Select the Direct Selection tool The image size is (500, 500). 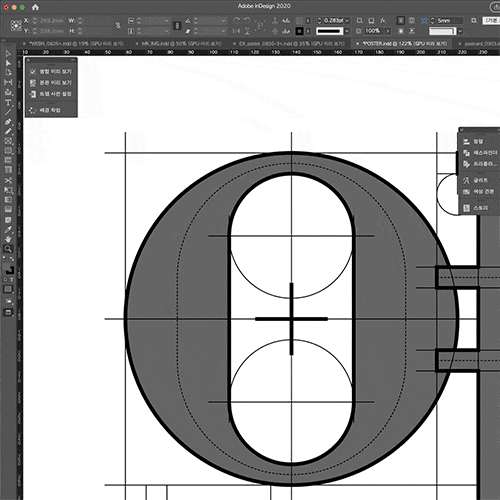click(8, 63)
